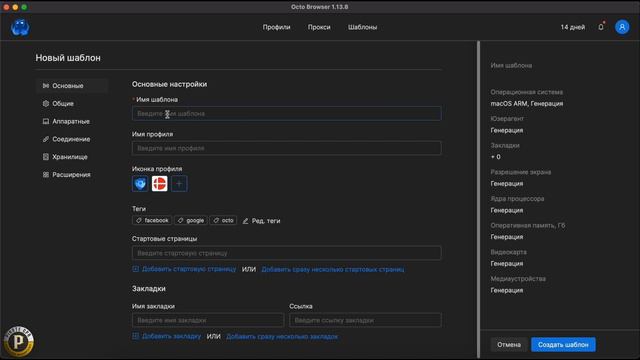
Task: Open the notifications bell
Action: coord(601,27)
